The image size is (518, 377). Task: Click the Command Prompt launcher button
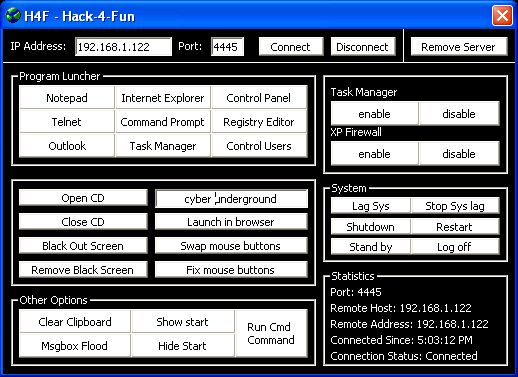163,122
